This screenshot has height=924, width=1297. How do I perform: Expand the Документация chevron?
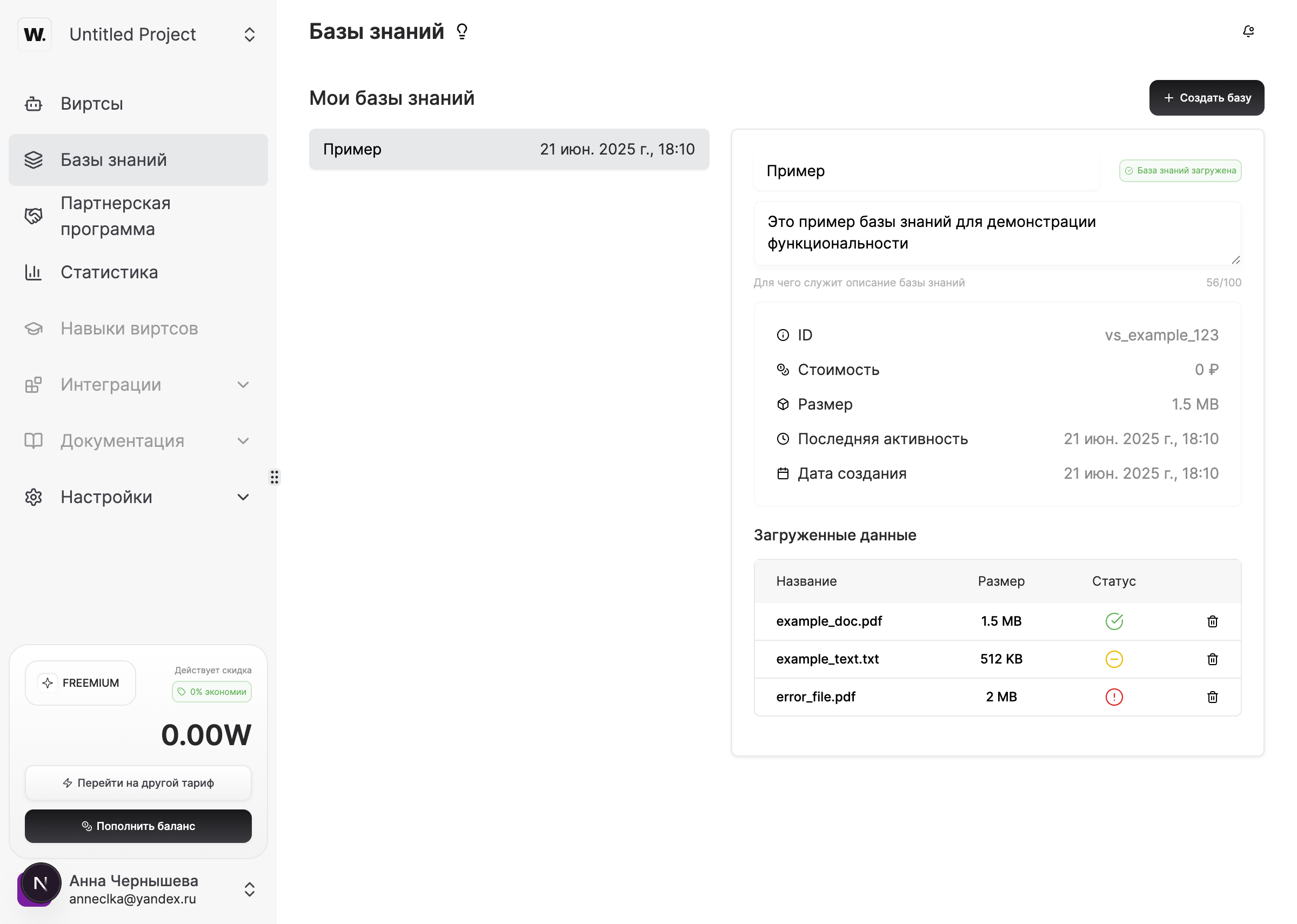point(243,441)
